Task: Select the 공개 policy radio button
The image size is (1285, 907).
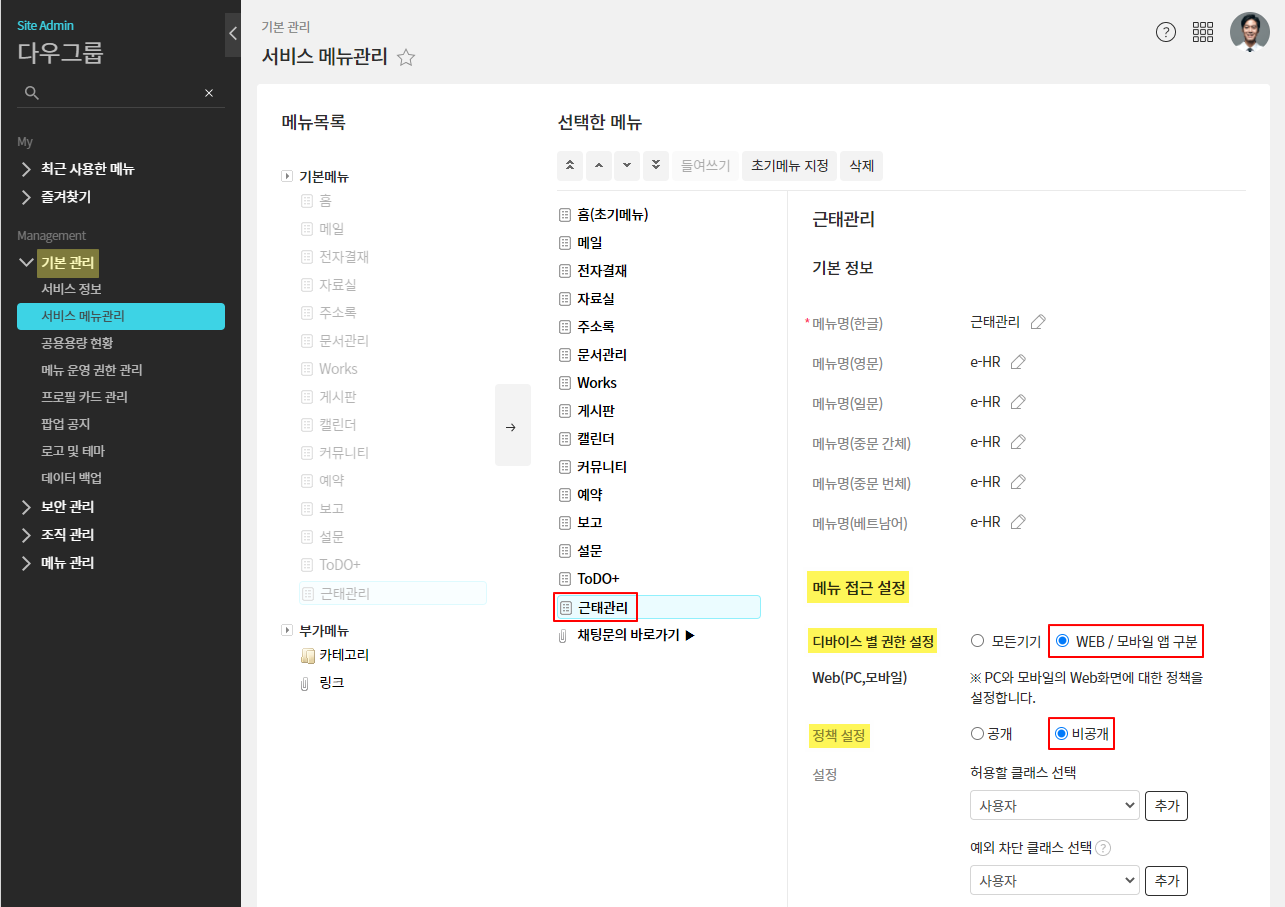Action: (x=978, y=734)
